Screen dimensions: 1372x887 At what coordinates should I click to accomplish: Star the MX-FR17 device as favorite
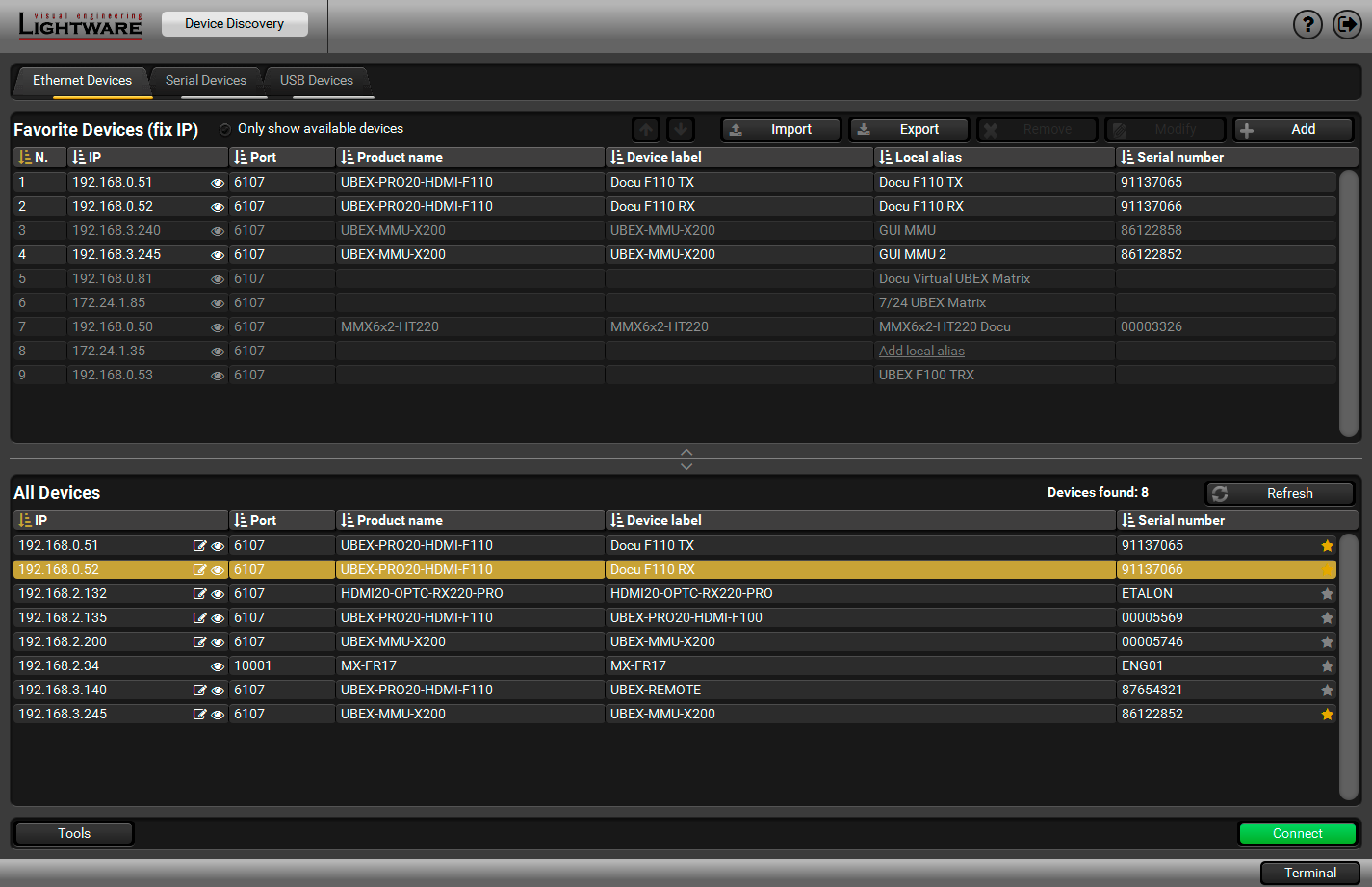(x=1327, y=666)
